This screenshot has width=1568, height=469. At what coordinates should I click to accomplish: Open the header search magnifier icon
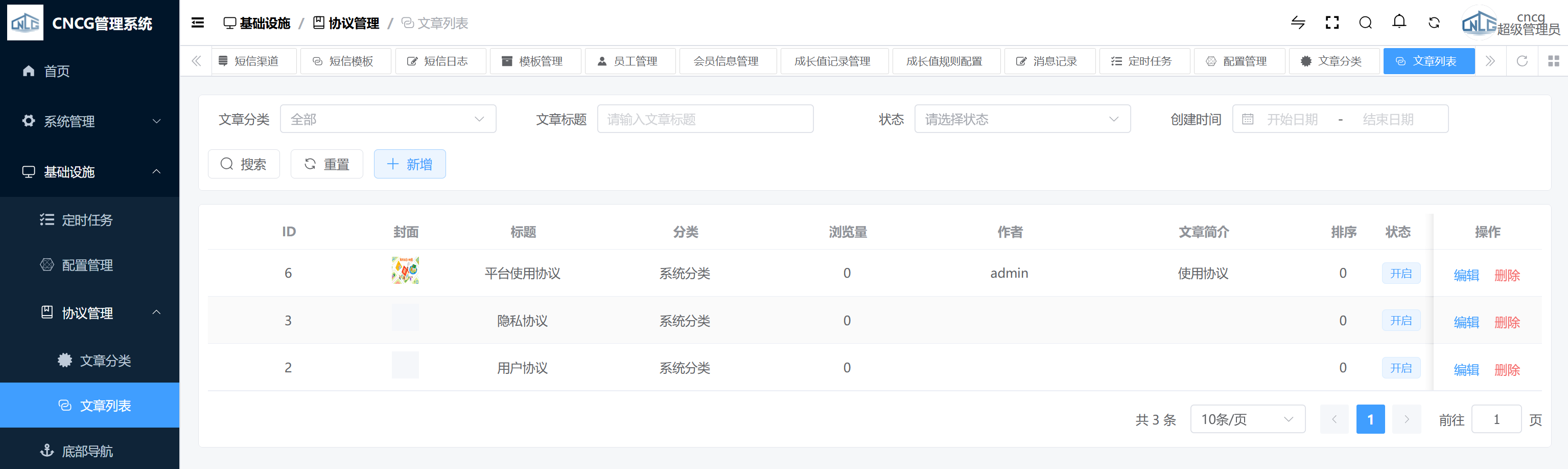[1365, 23]
